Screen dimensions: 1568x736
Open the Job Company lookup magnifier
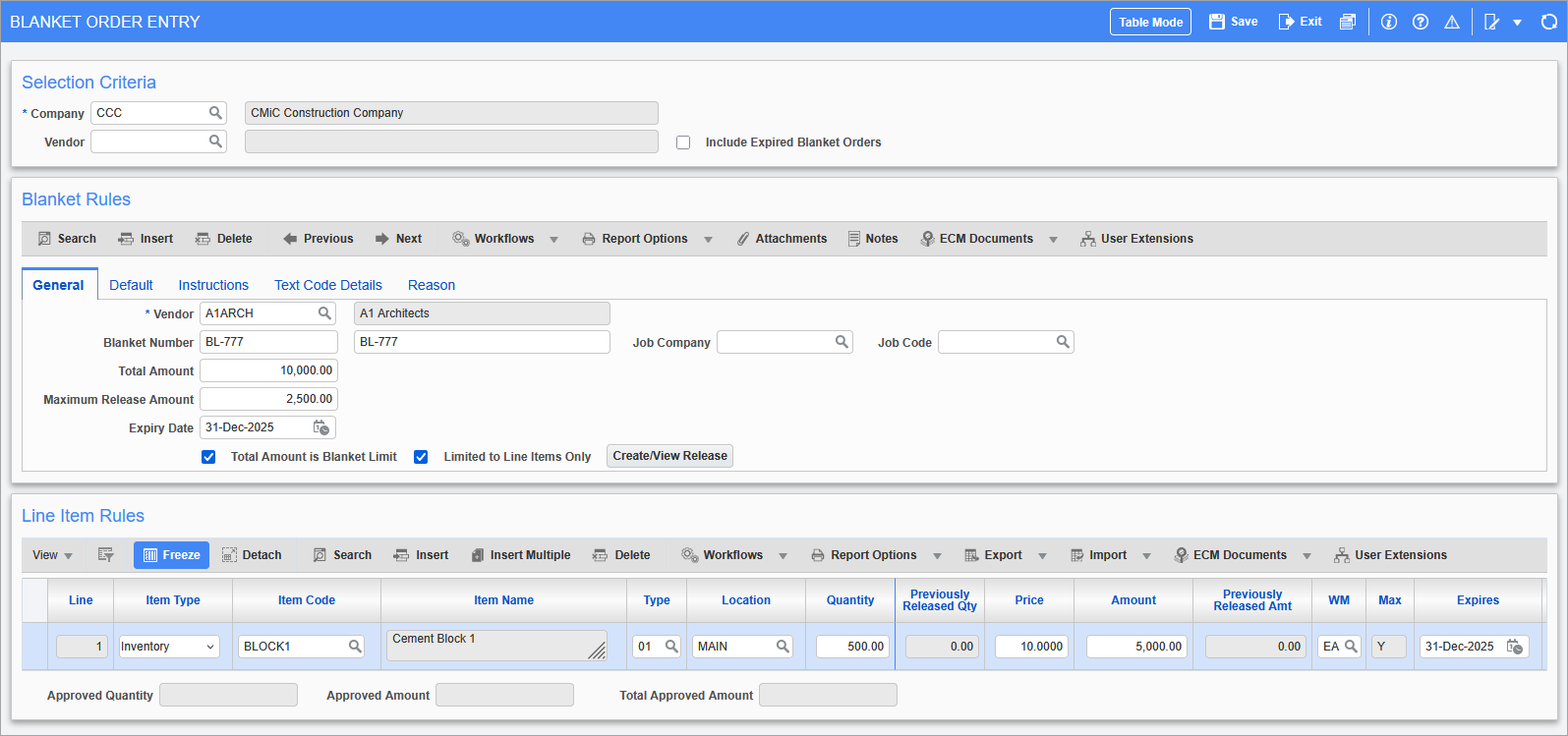pyautogui.click(x=842, y=342)
